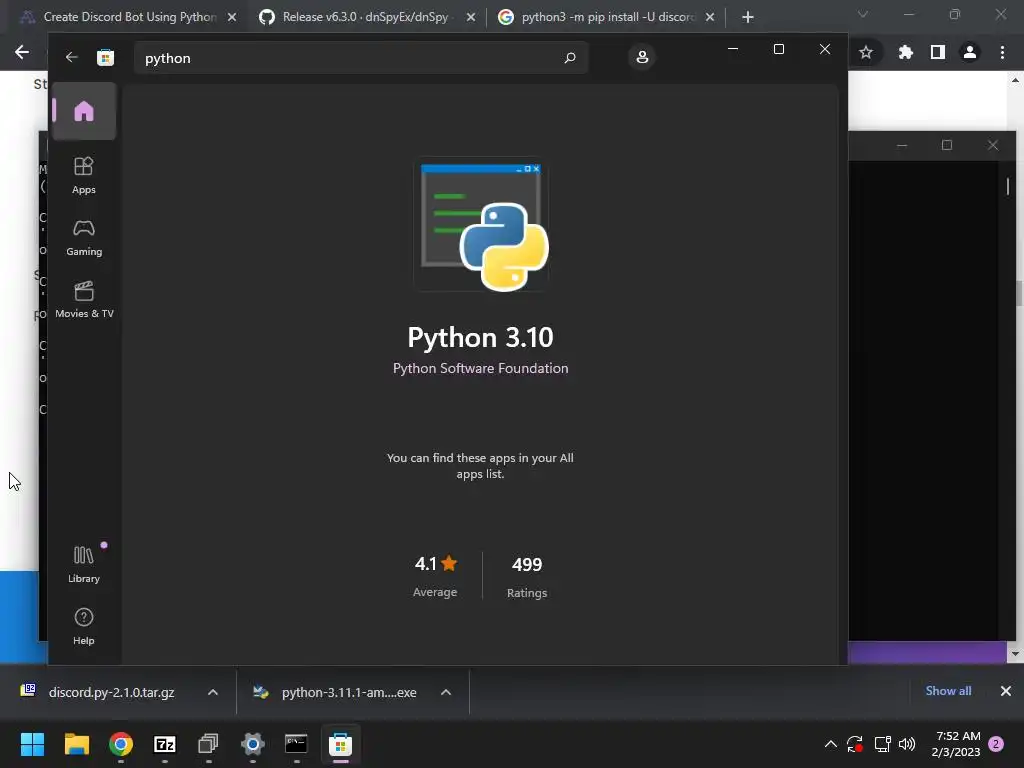Open File Explorer from taskbar
Screen dimensions: 1024x768
76,744
